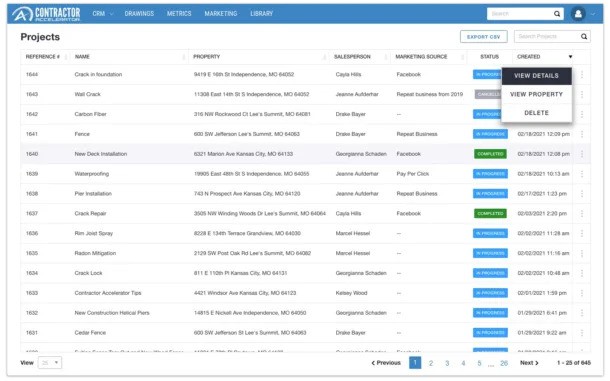The width and height of the screenshot is (610, 381).
Task: Open the View rows-per-page dropdown
Action: point(50,363)
